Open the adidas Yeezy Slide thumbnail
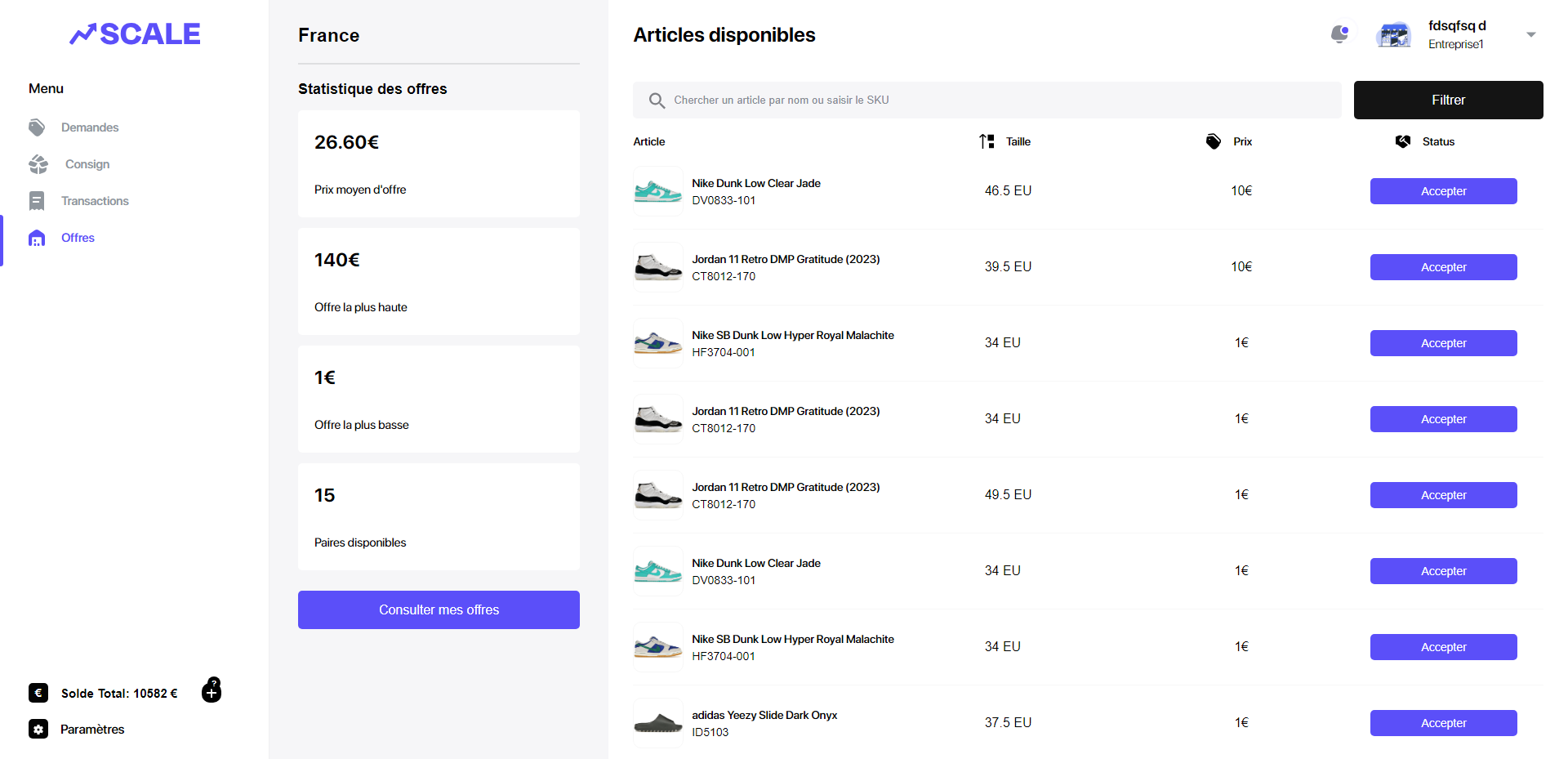The width and height of the screenshot is (1568, 759). (x=658, y=723)
